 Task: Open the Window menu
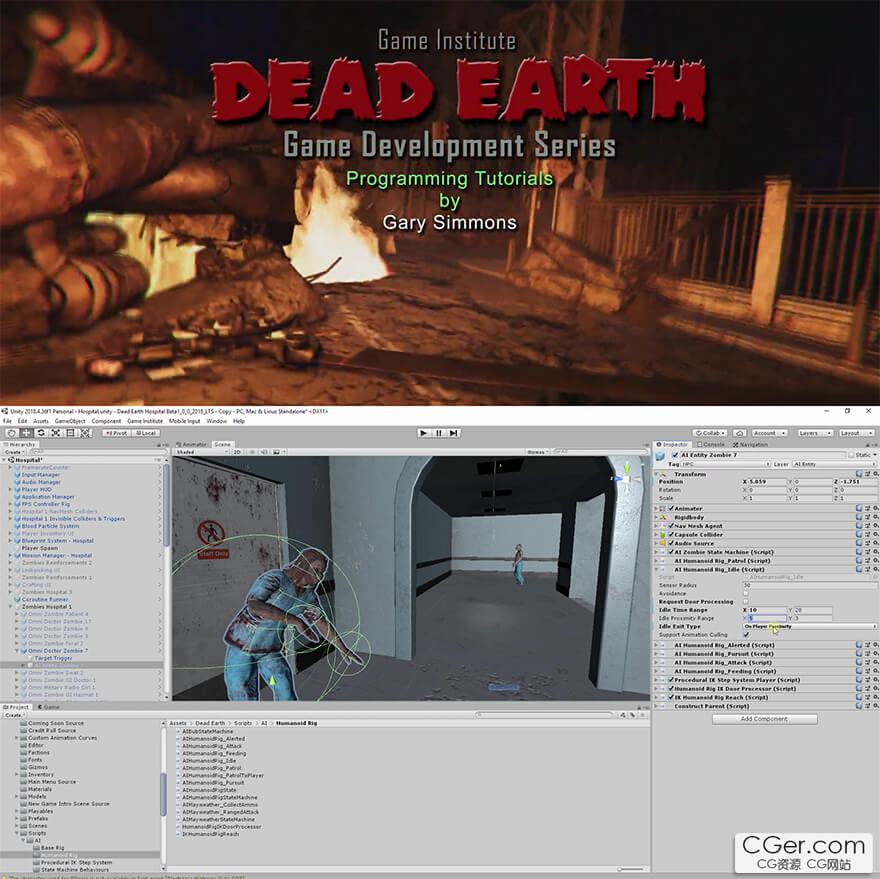point(217,421)
